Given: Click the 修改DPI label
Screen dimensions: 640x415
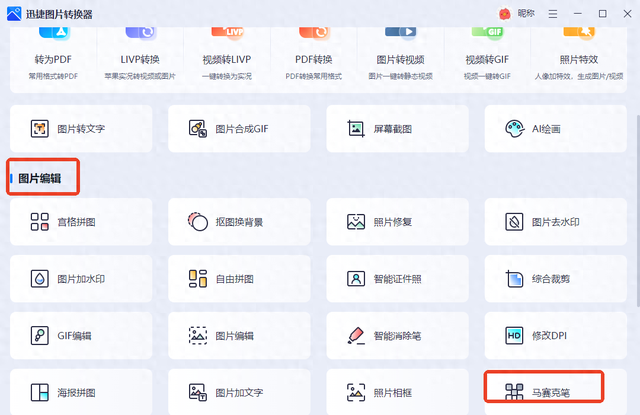Looking at the screenshot, I should 549,336.
